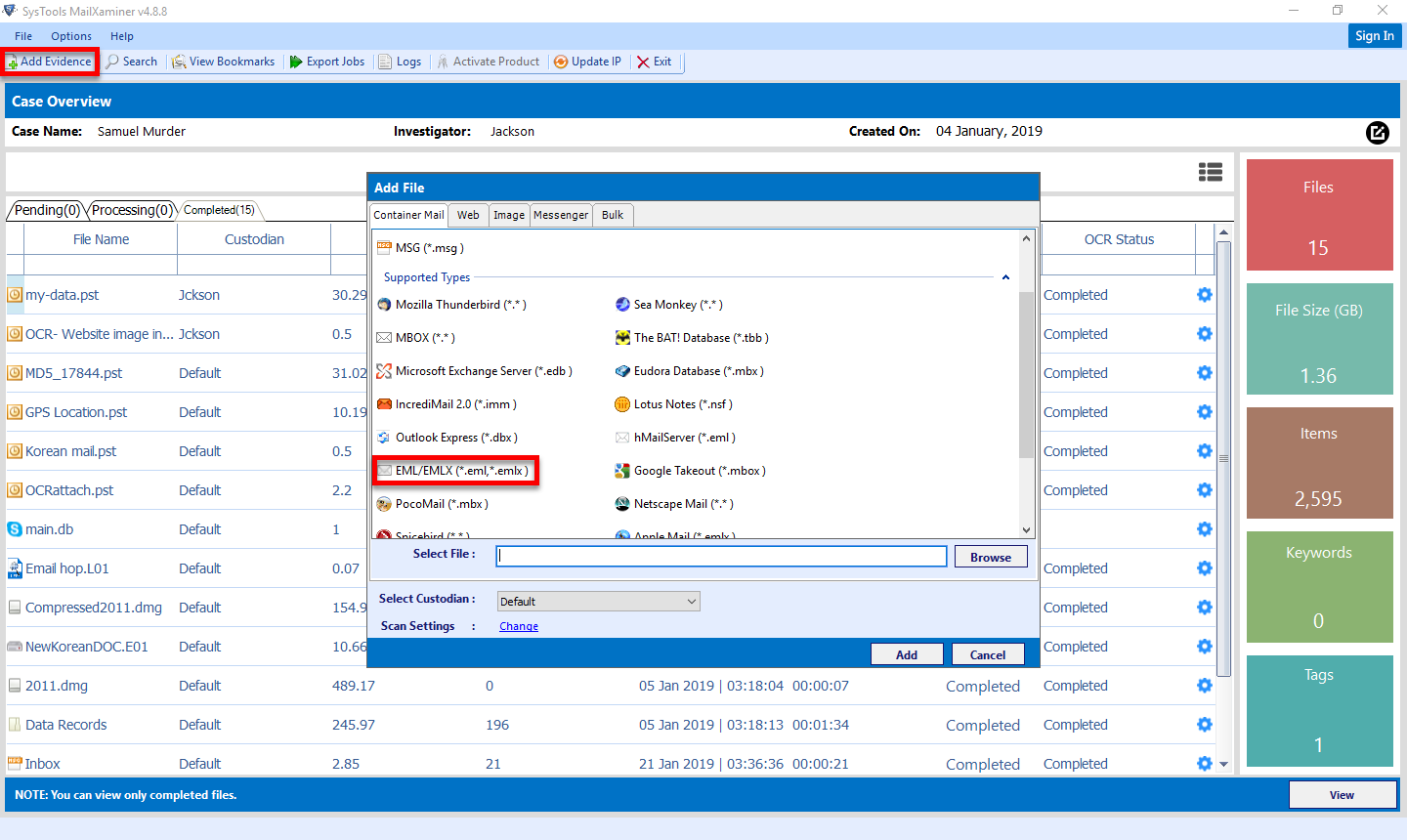Sort by the File Name column header
The width and height of the screenshot is (1407, 840).
click(101, 239)
